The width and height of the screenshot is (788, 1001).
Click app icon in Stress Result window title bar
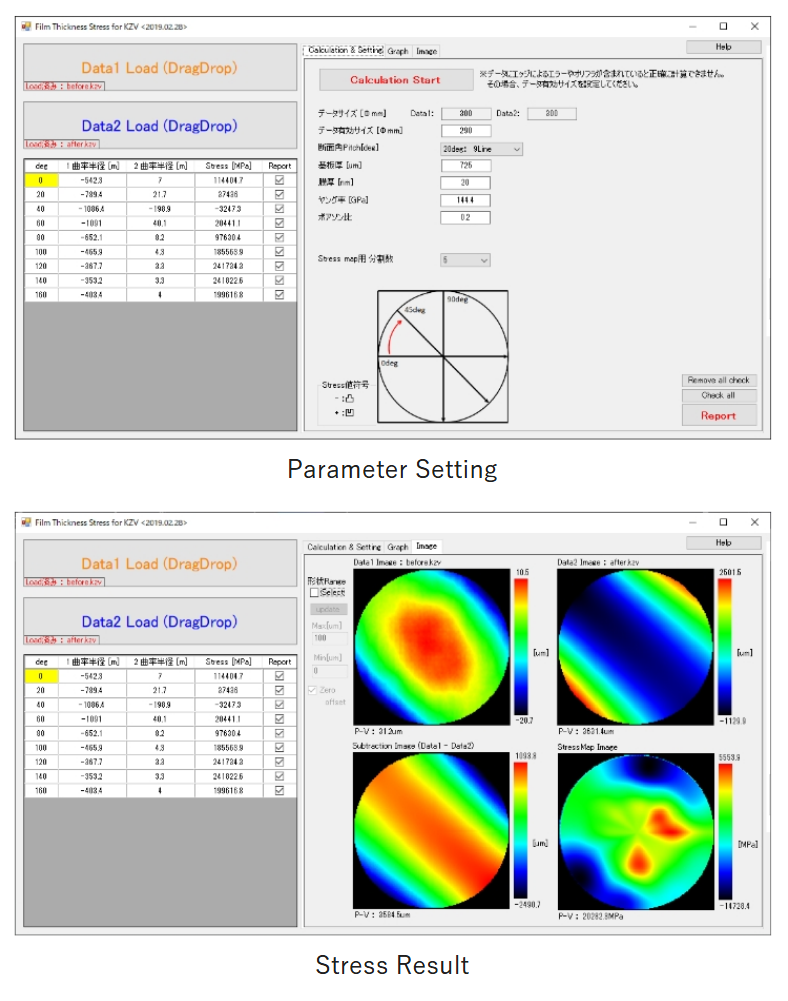pyautogui.click(x=27, y=523)
